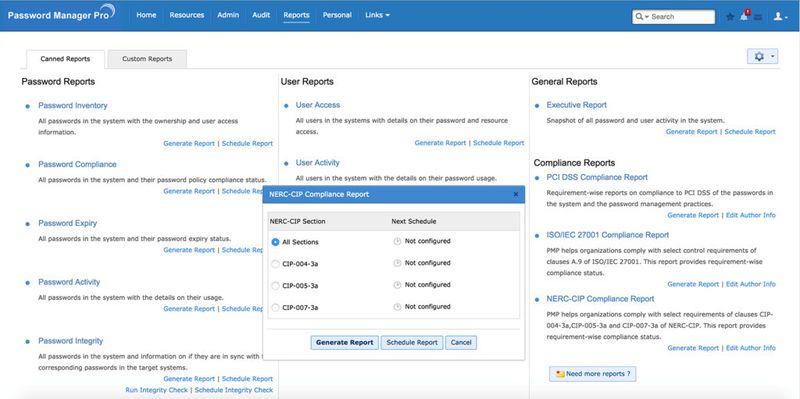Expand the Links dropdown menu
This screenshot has height=399, width=800.
click(378, 15)
